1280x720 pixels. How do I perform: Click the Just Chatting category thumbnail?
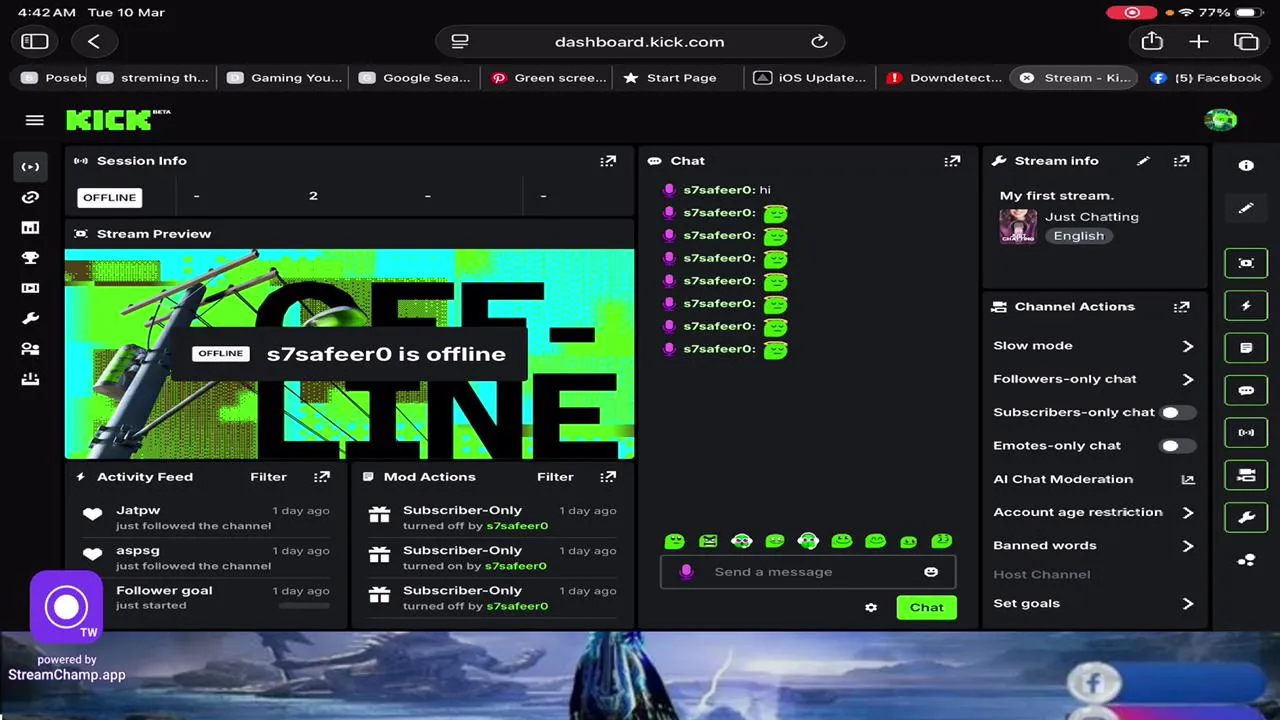pos(1018,227)
